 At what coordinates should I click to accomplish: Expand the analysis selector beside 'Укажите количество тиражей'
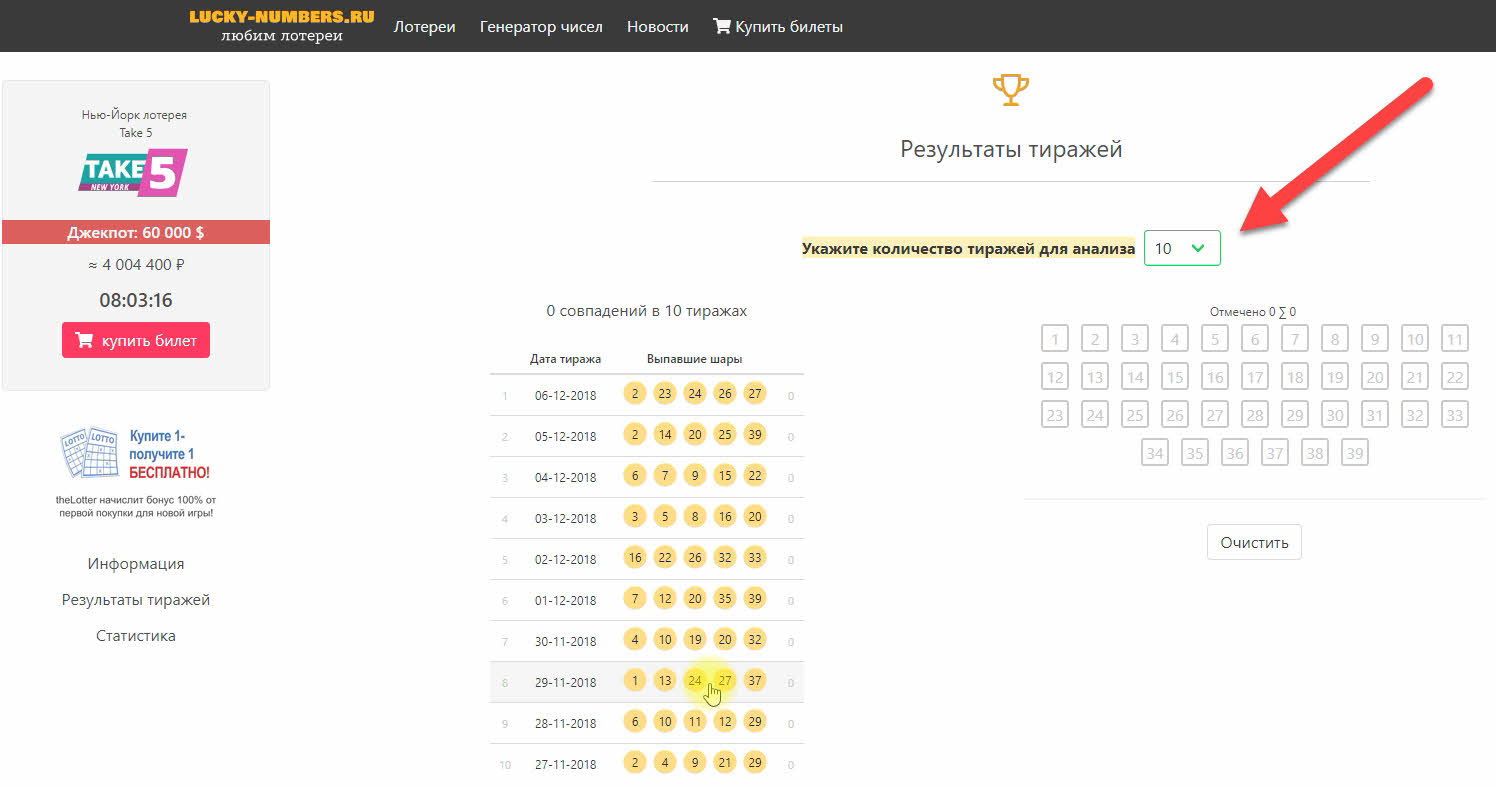(x=1182, y=248)
